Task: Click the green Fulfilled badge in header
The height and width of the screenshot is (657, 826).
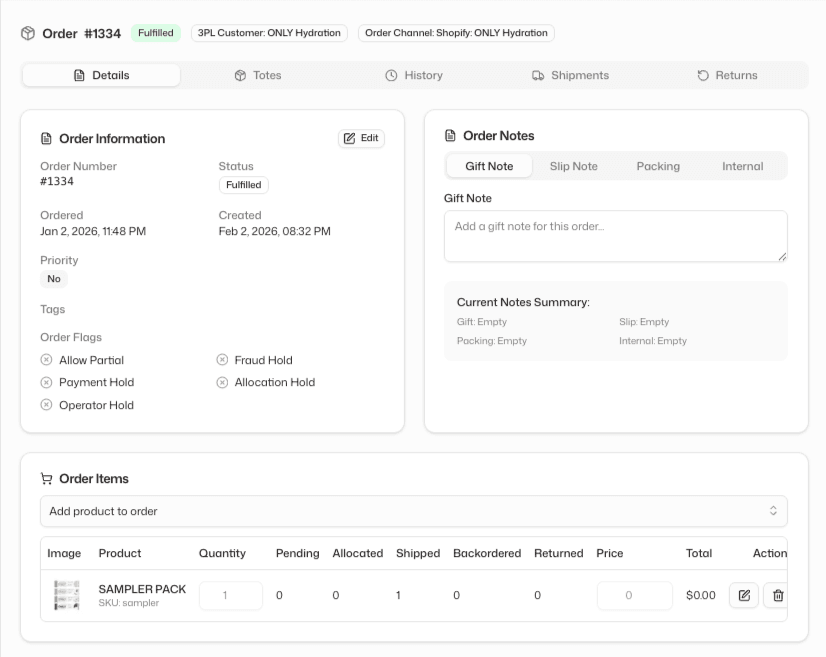Action: [x=155, y=33]
